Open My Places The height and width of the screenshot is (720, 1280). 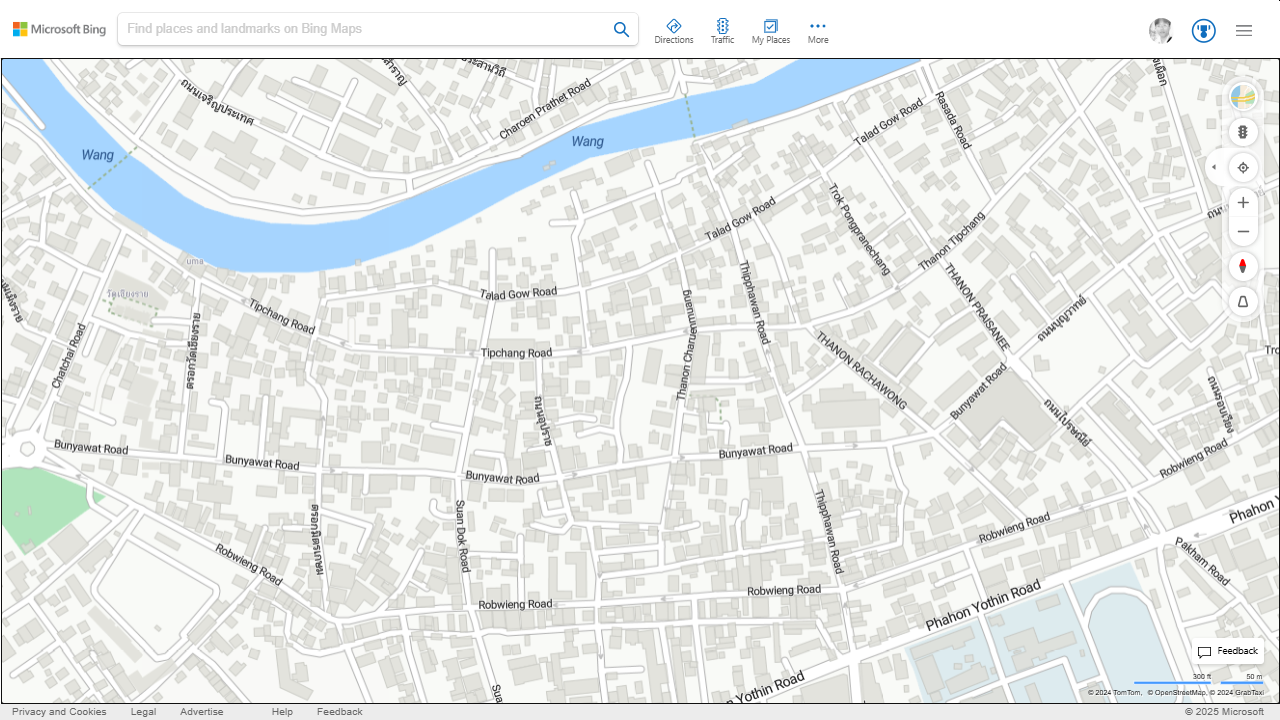coord(770,30)
